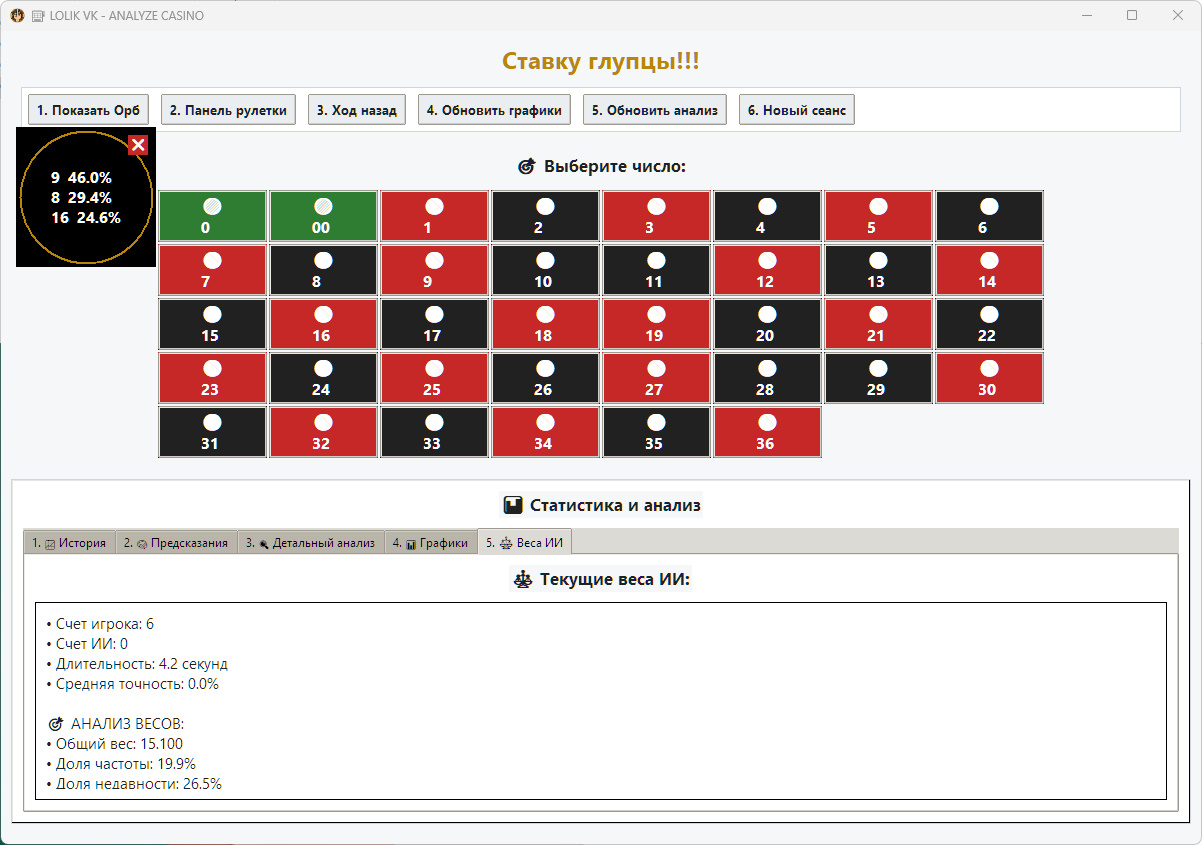Choose red number 1
The image size is (1202, 845).
[434, 216]
